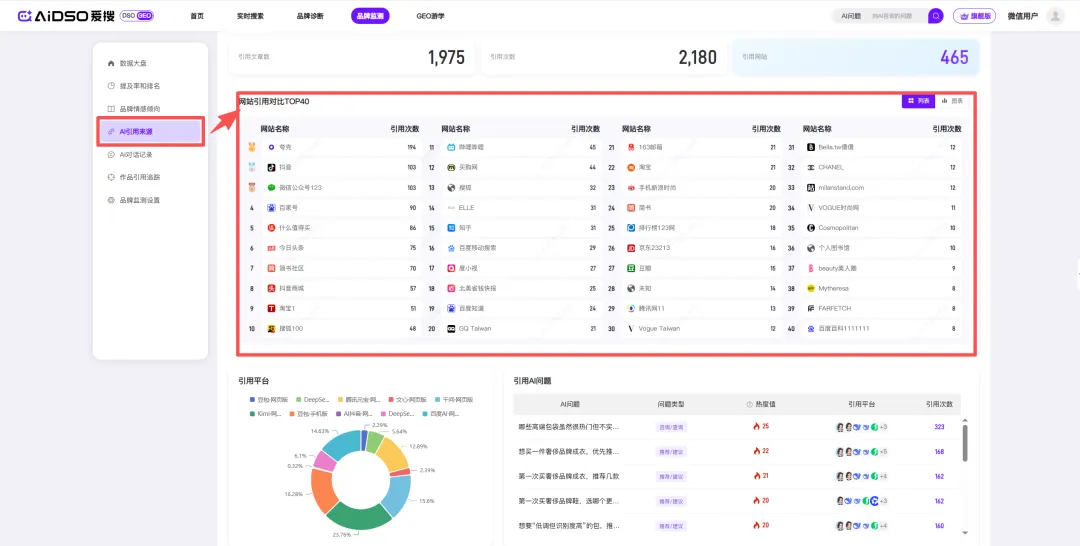Toggle 千问-网页版 legend entry

pyautogui.click(x=454, y=399)
